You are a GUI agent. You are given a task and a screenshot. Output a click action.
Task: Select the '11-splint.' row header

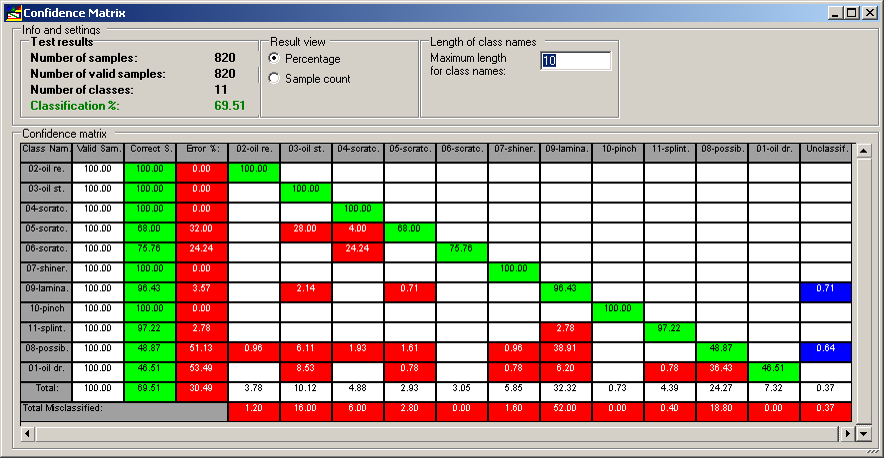tap(46, 332)
